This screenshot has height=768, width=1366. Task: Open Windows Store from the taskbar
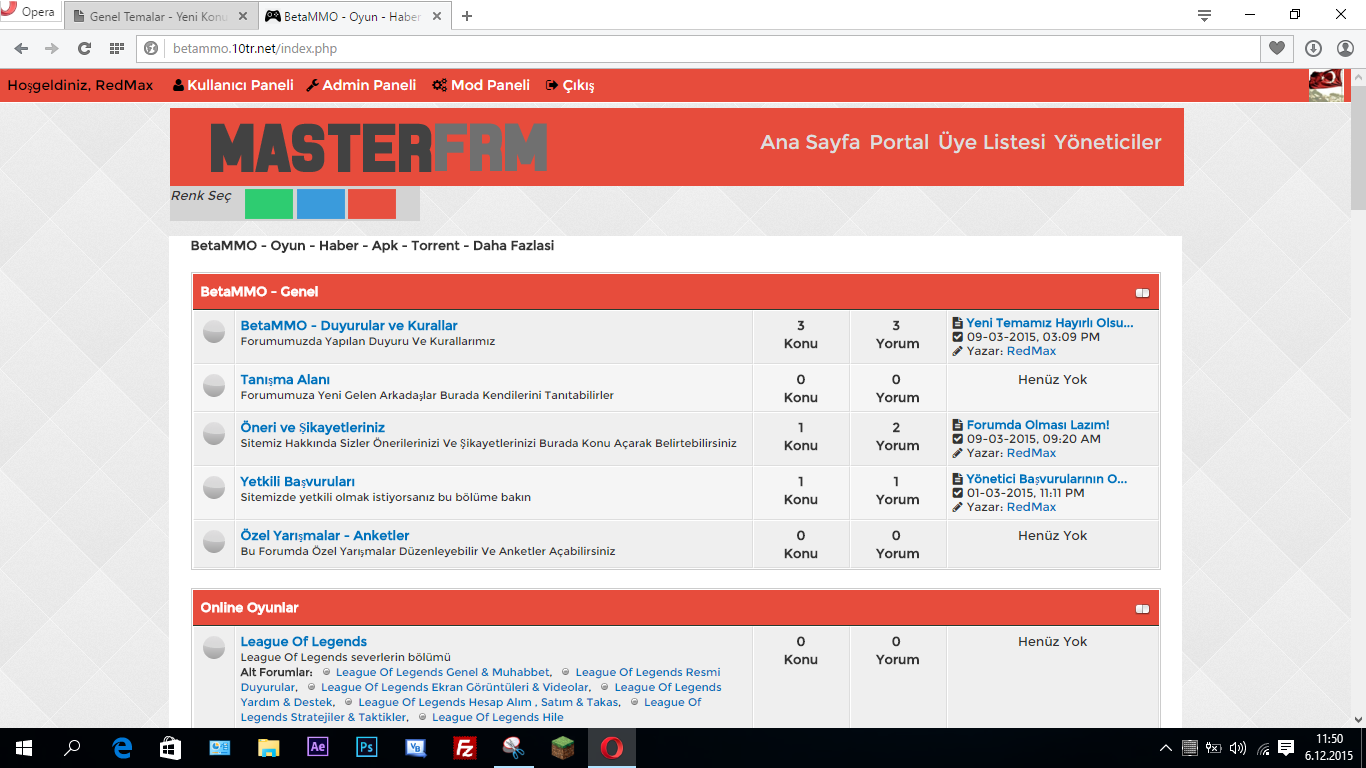pos(171,747)
